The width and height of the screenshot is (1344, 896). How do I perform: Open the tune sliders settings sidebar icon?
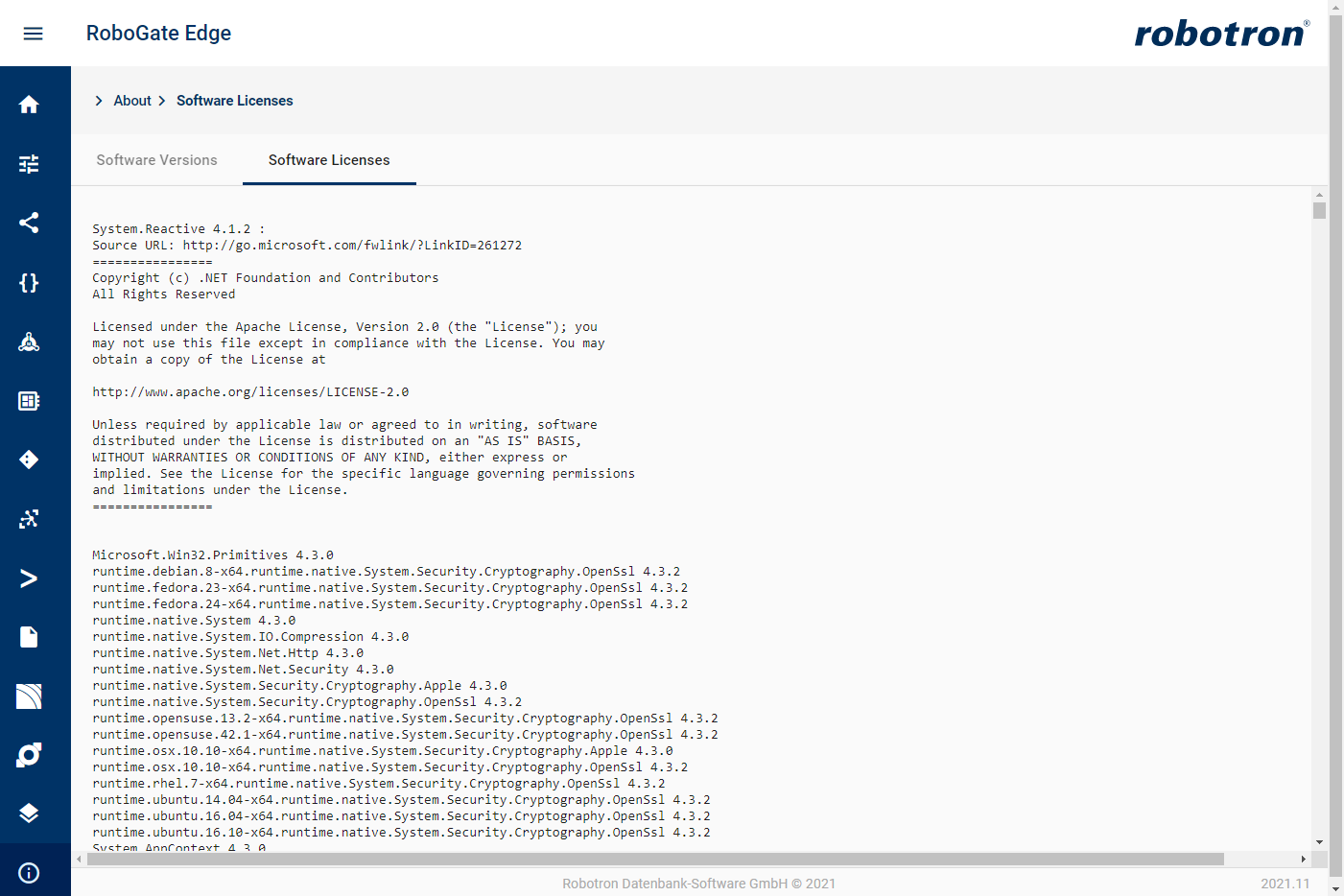point(29,164)
